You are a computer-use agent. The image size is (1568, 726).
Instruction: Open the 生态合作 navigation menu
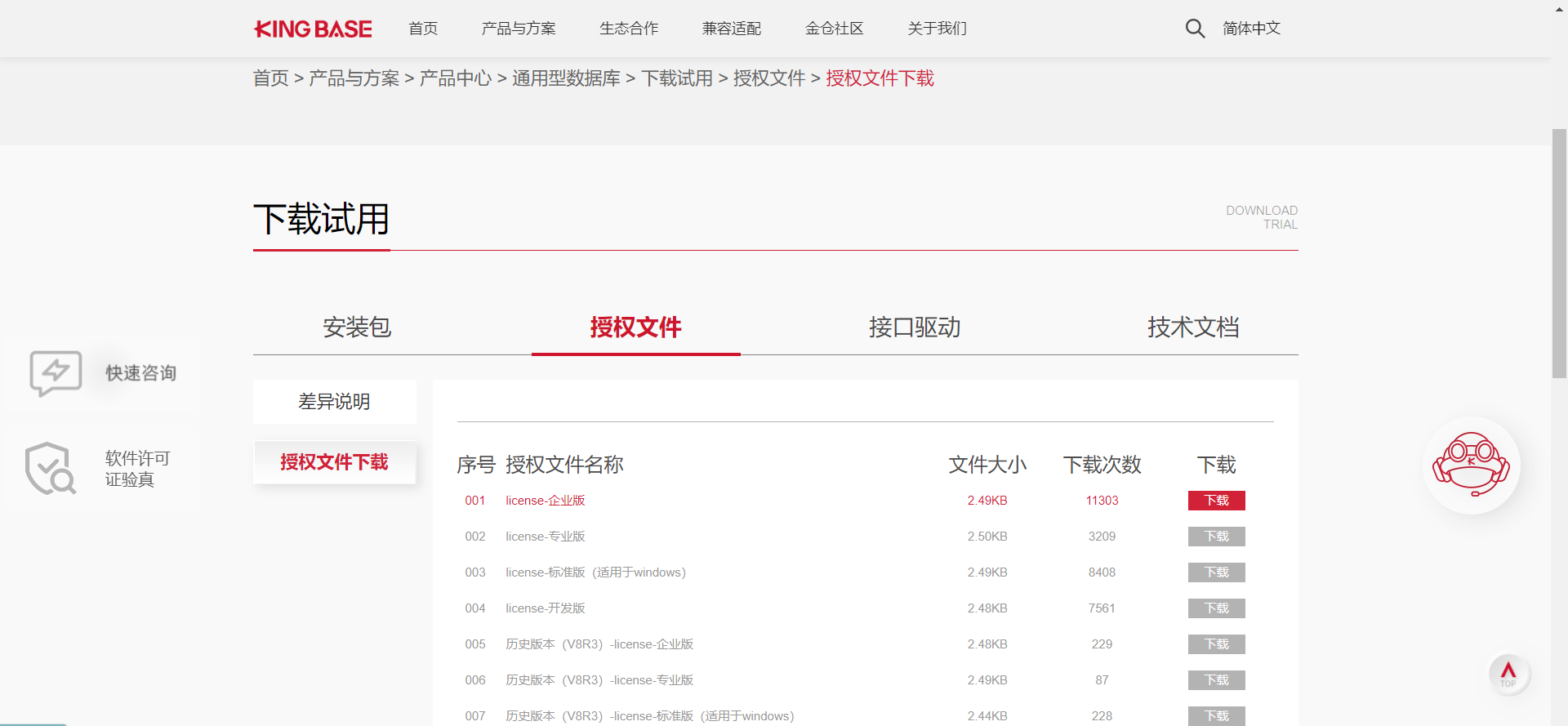tap(629, 29)
